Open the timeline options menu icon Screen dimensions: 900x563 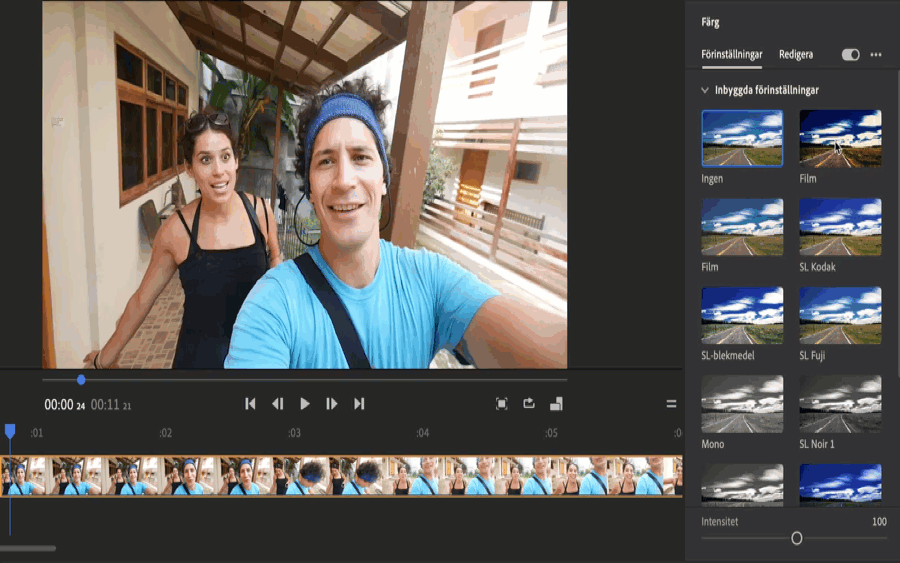672,404
